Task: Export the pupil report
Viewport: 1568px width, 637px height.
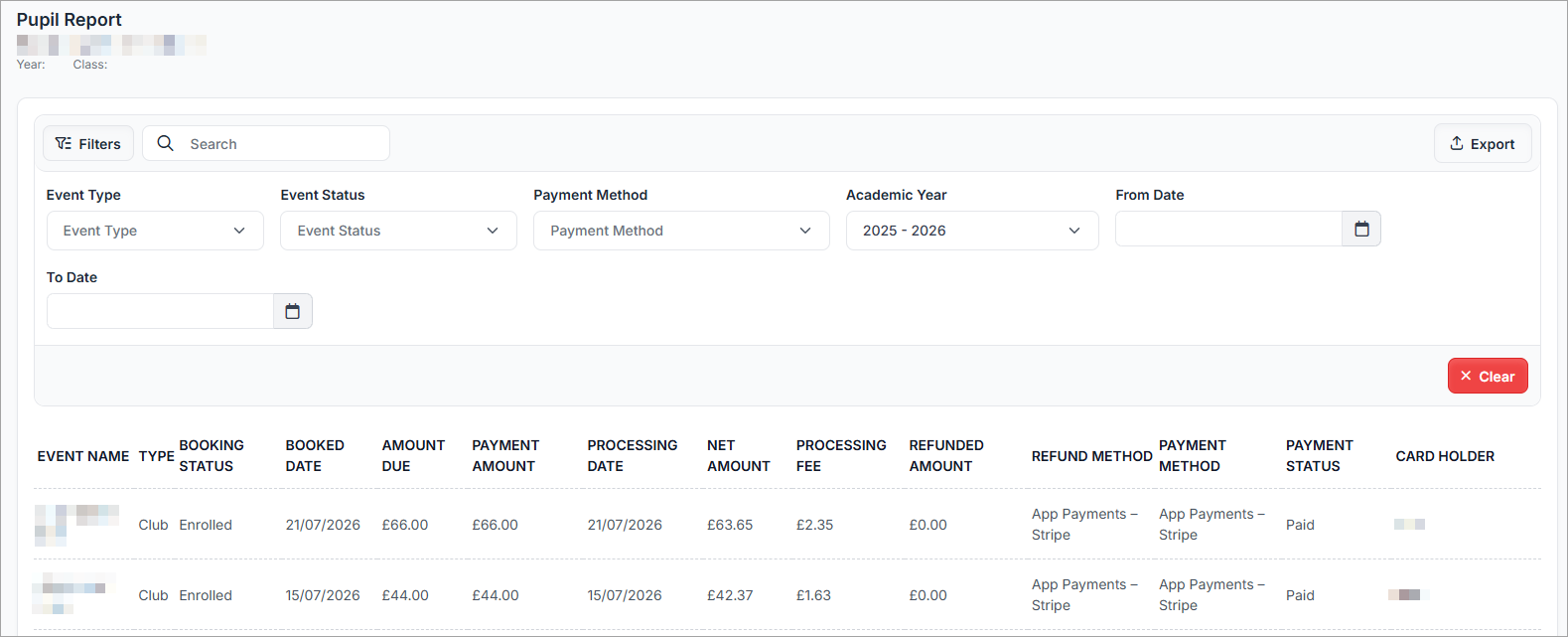Action: coord(1483,143)
